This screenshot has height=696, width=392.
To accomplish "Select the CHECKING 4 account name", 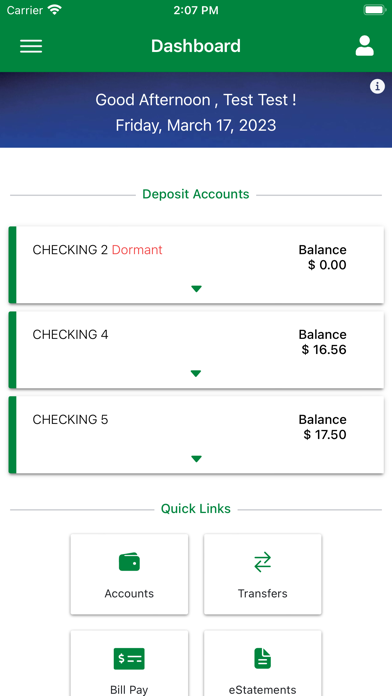I will (x=70, y=334).
